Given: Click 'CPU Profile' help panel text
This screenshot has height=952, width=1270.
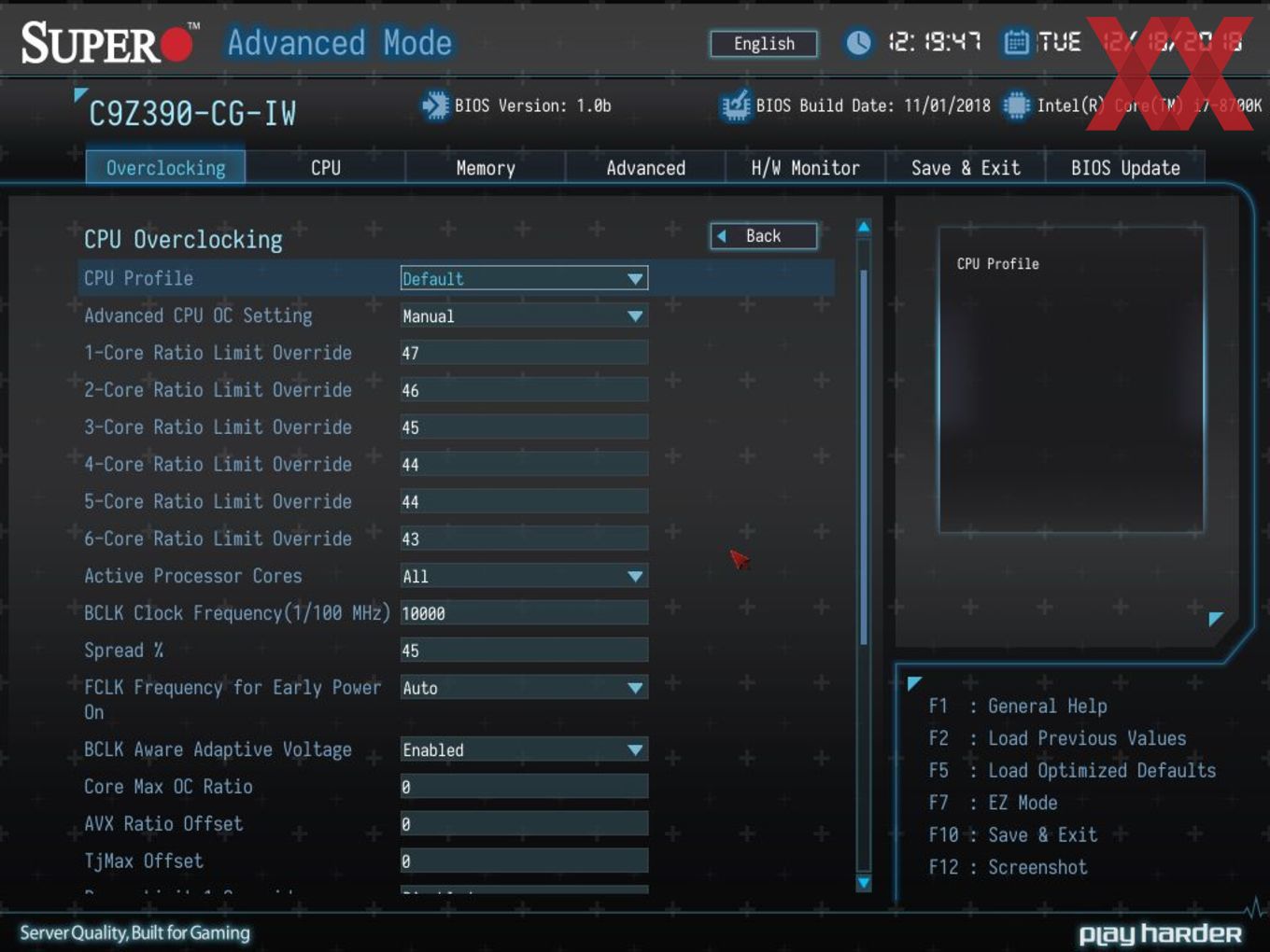Looking at the screenshot, I should 997,264.
